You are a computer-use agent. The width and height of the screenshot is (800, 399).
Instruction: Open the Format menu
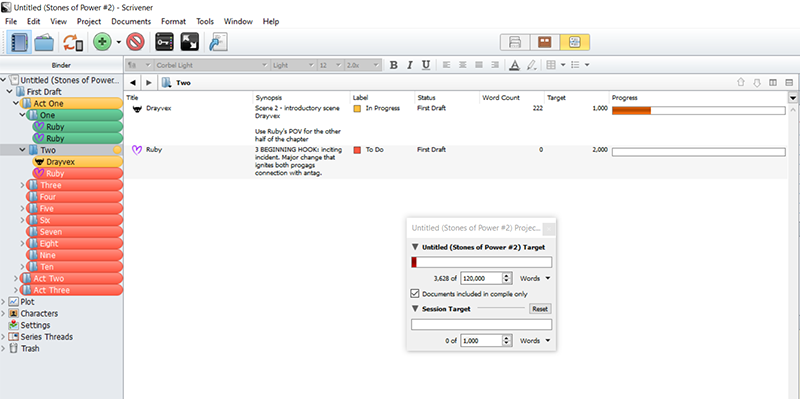173,21
